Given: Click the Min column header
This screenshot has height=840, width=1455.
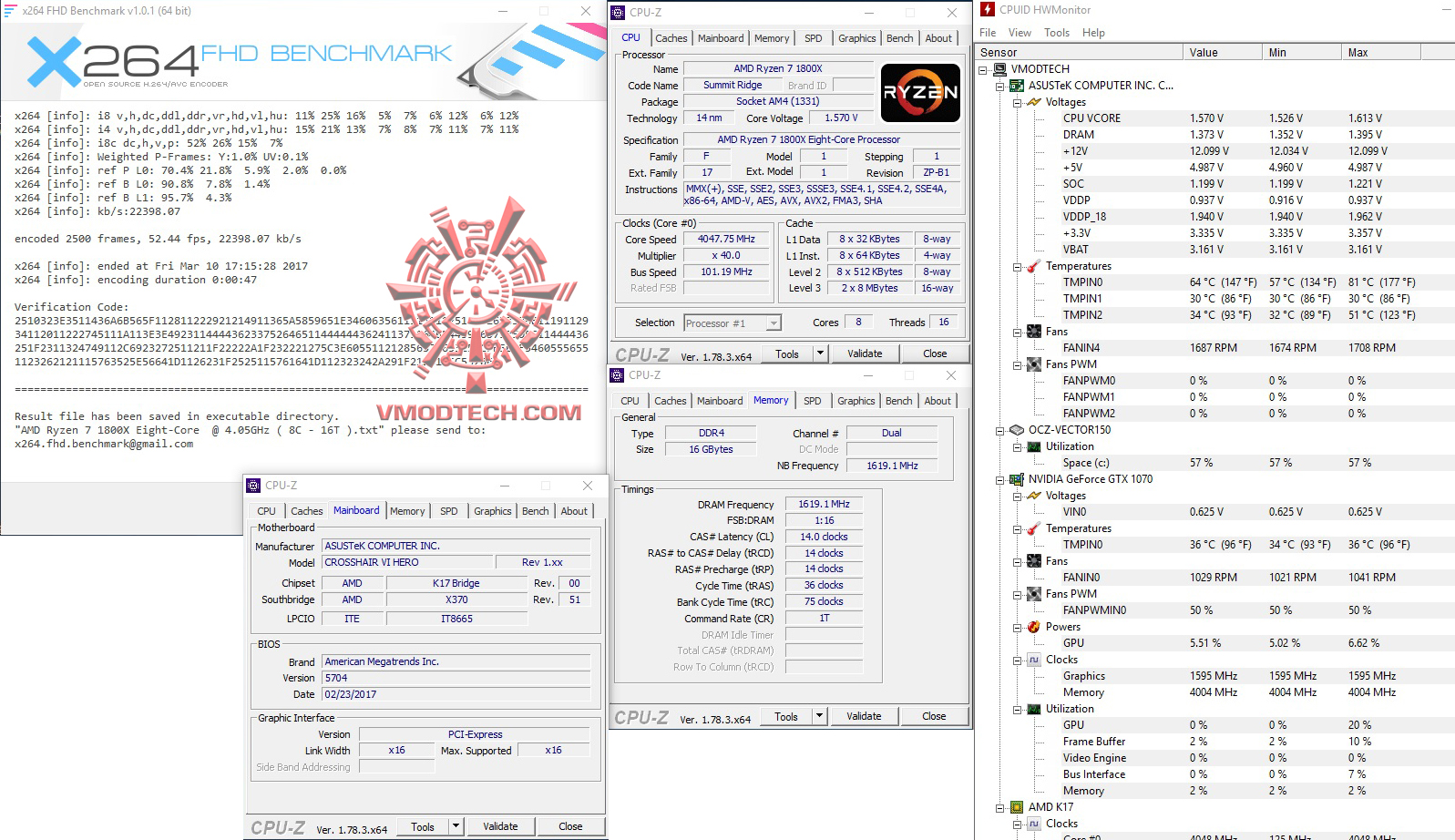Looking at the screenshot, I should pos(1302,53).
